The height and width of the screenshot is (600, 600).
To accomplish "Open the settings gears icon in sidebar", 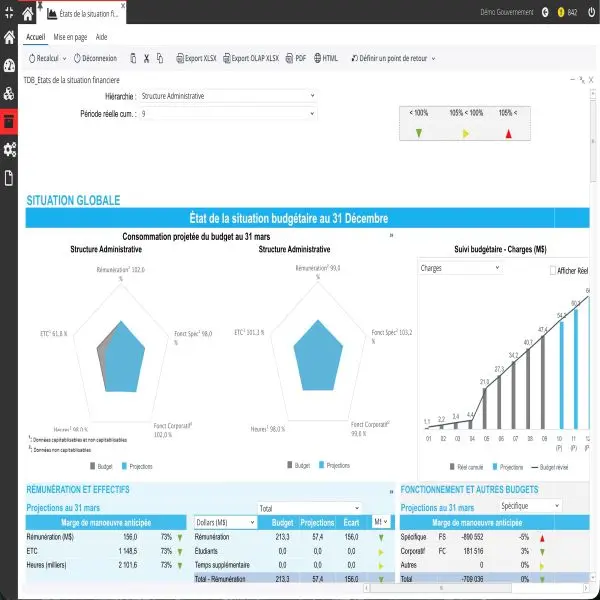I will tap(9, 150).
